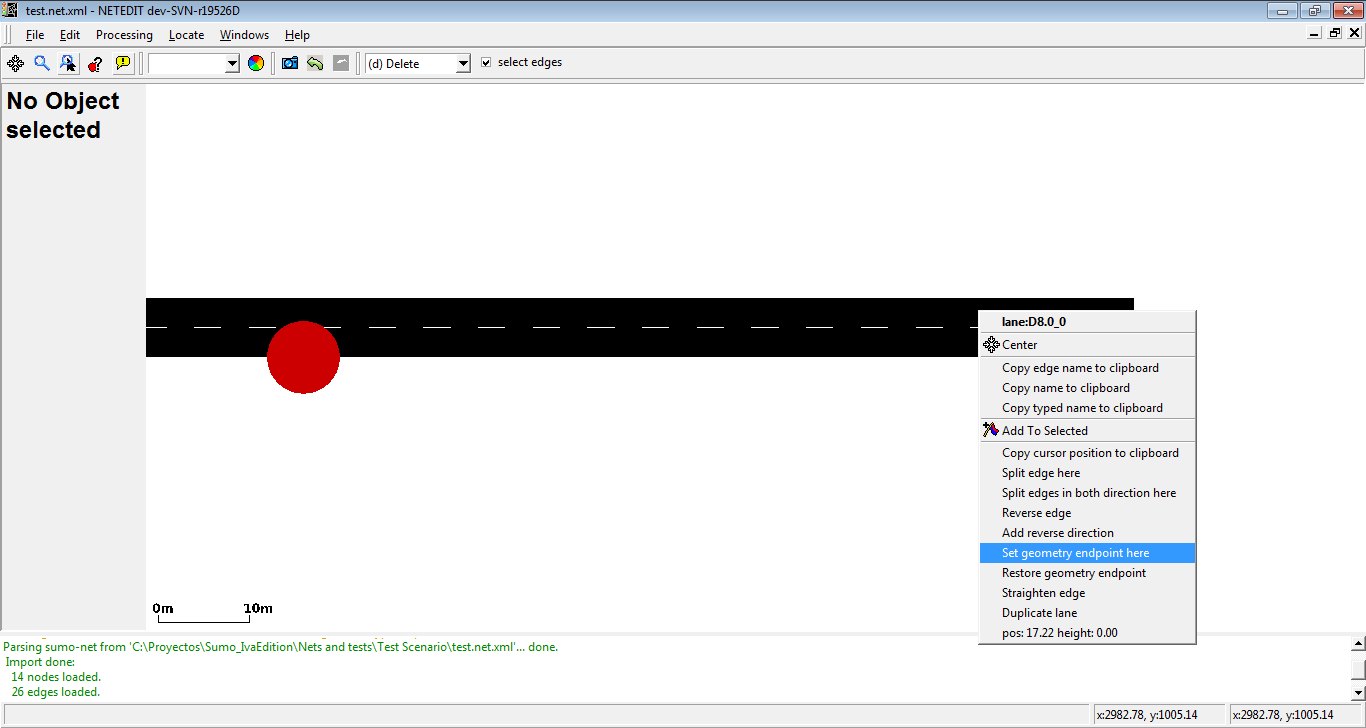
Task: Click the green undo arrow icon
Action: [315, 63]
